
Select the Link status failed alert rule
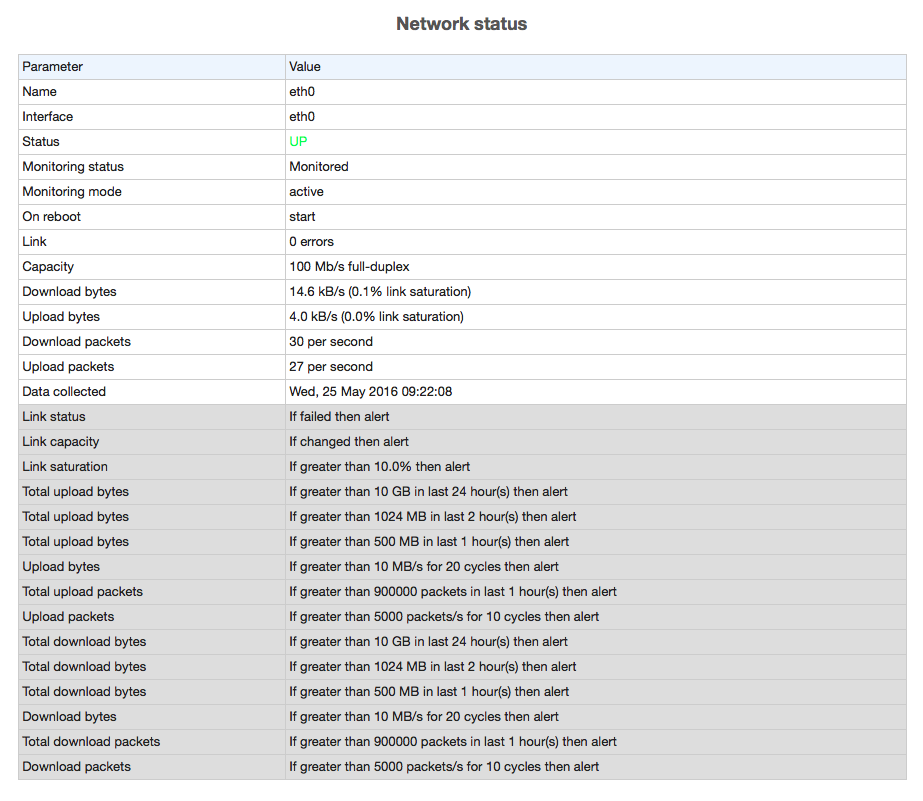tap(339, 417)
